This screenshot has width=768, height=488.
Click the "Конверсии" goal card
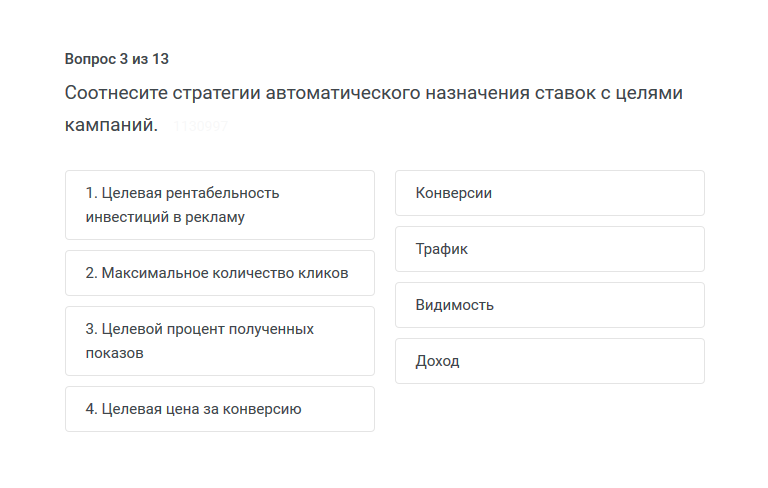click(549, 193)
